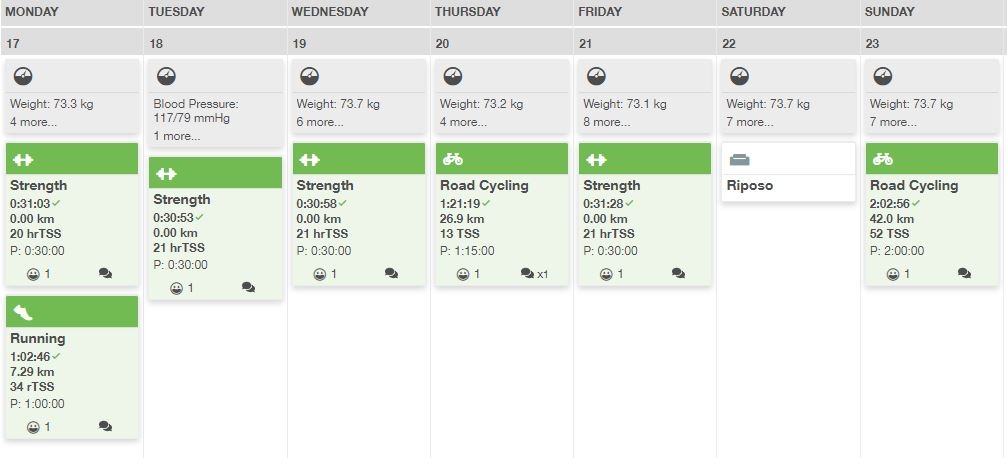Open Sunday's Road Cycling workout title
This screenshot has height=458, width=1007.
913,185
